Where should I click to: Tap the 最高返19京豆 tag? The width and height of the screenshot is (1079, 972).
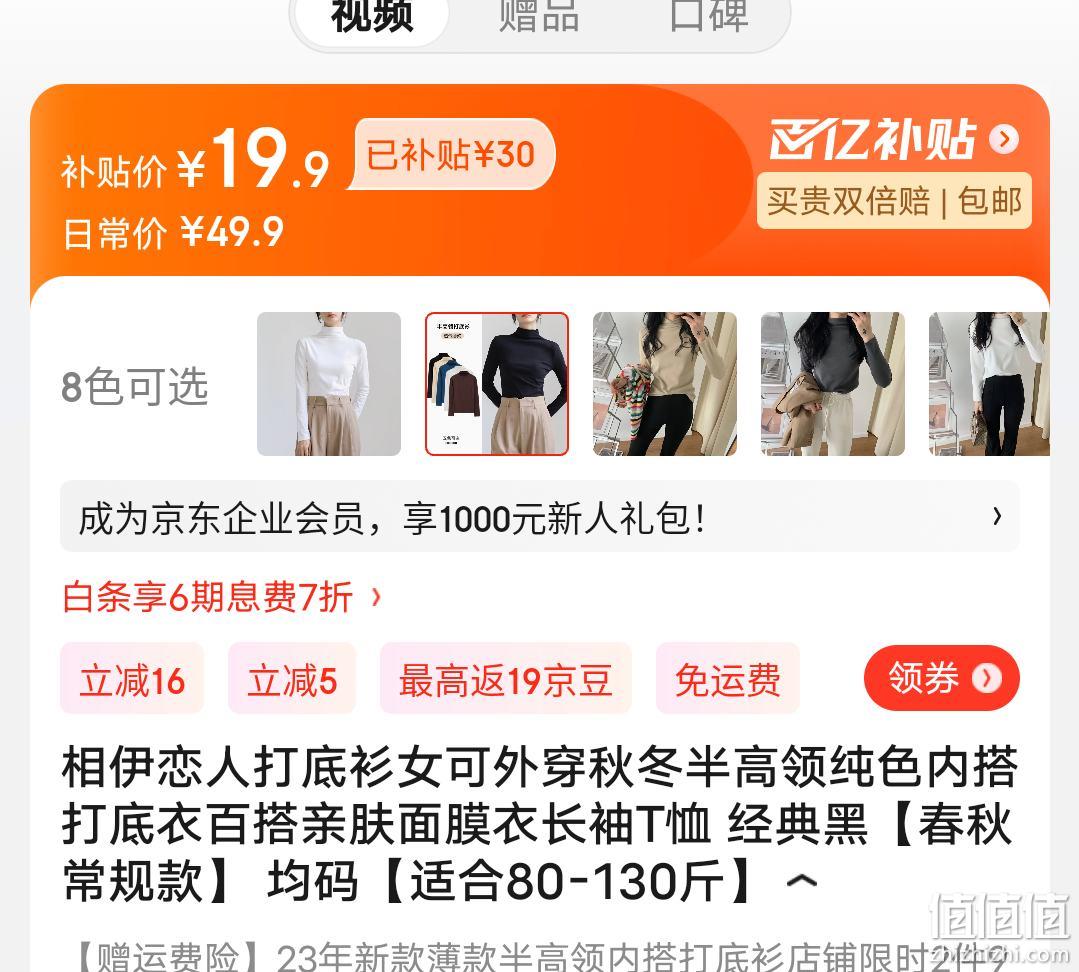[506, 678]
